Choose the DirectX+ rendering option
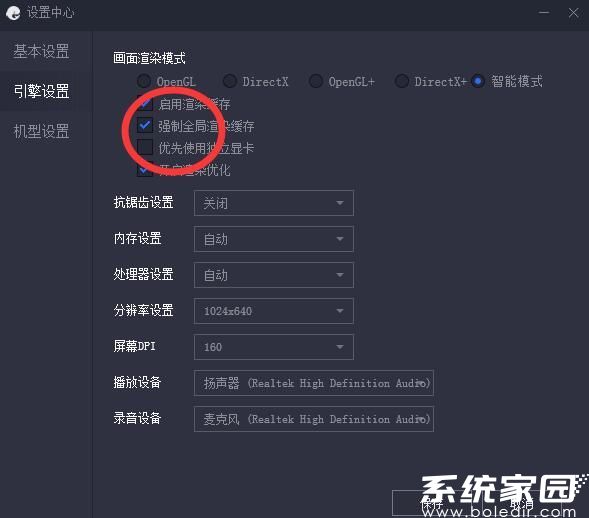 tap(402, 81)
